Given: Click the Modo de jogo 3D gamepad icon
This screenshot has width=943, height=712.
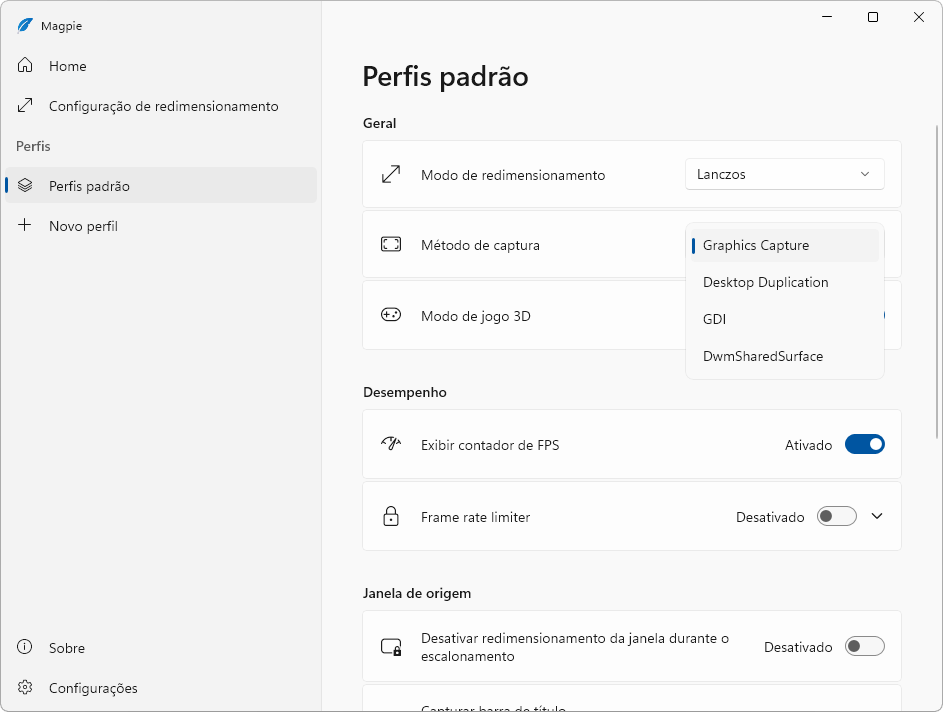Looking at the screenshot, I should point(391,315).
